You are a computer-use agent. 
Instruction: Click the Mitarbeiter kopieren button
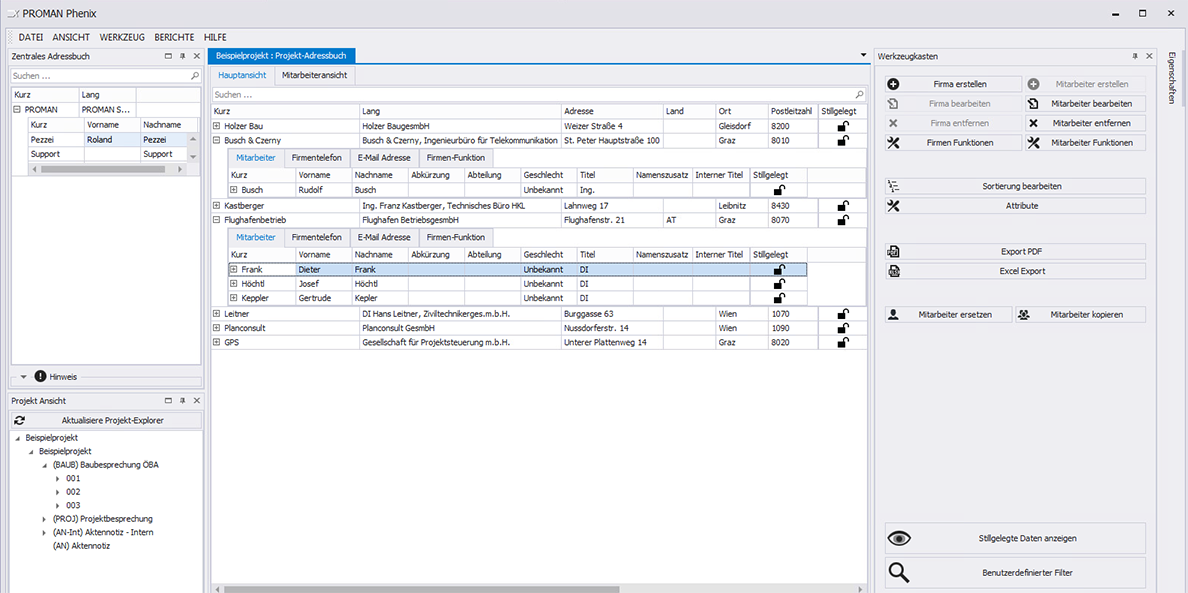(1080, 314)
